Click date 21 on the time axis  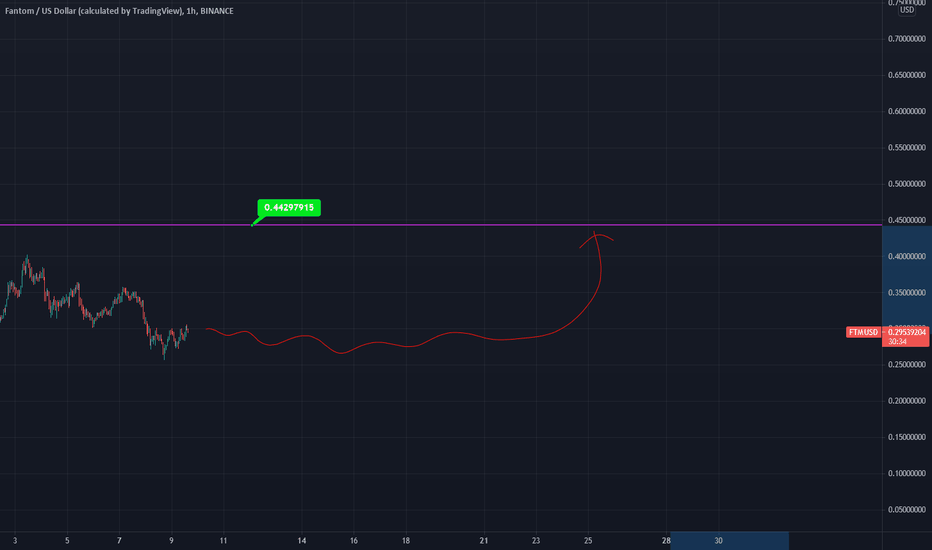click(484, 540)
